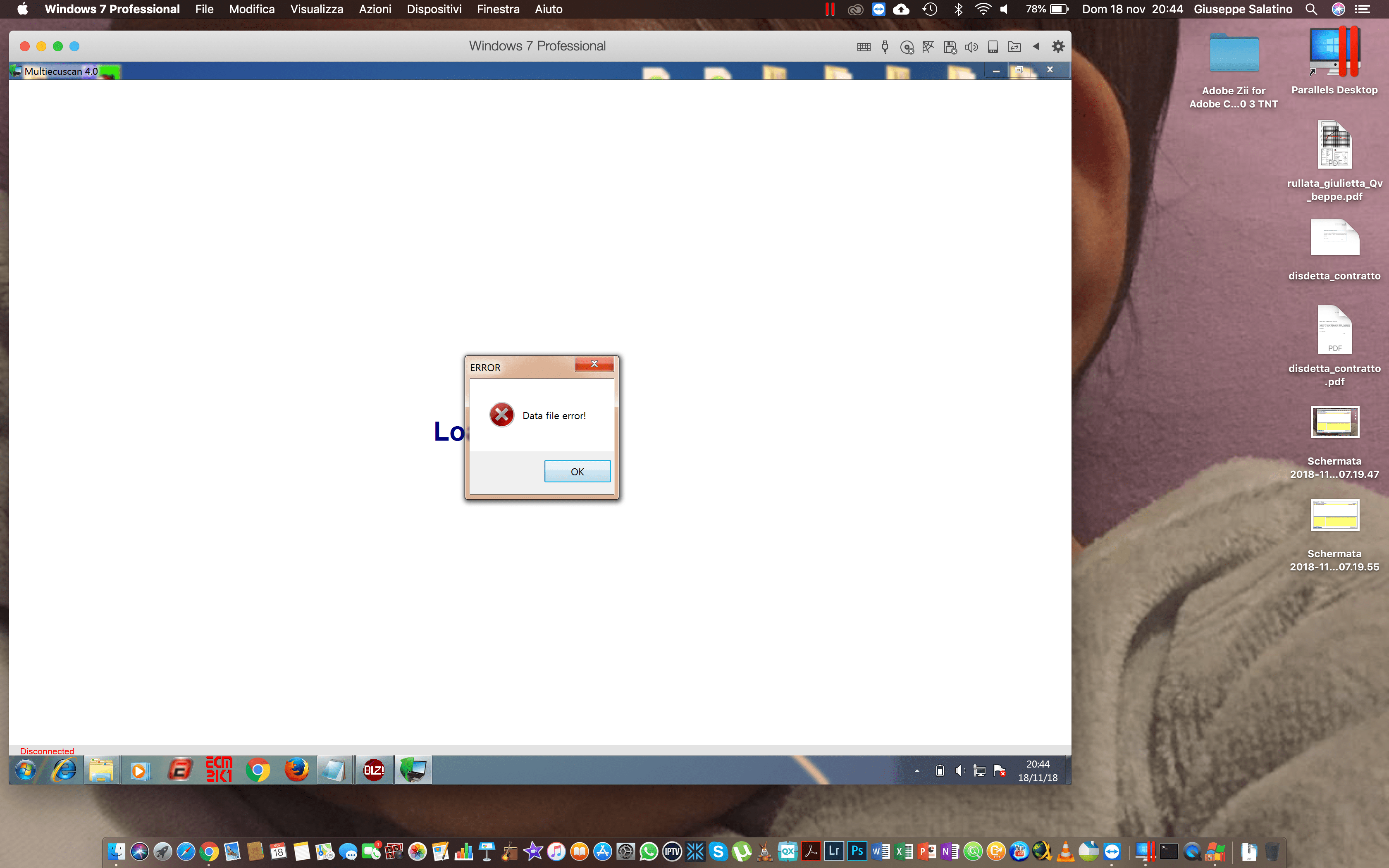The height and width of the screenshot is (868, 1389).
Task: Open VLC from the Dock
Action: (x=1065, y=851)
